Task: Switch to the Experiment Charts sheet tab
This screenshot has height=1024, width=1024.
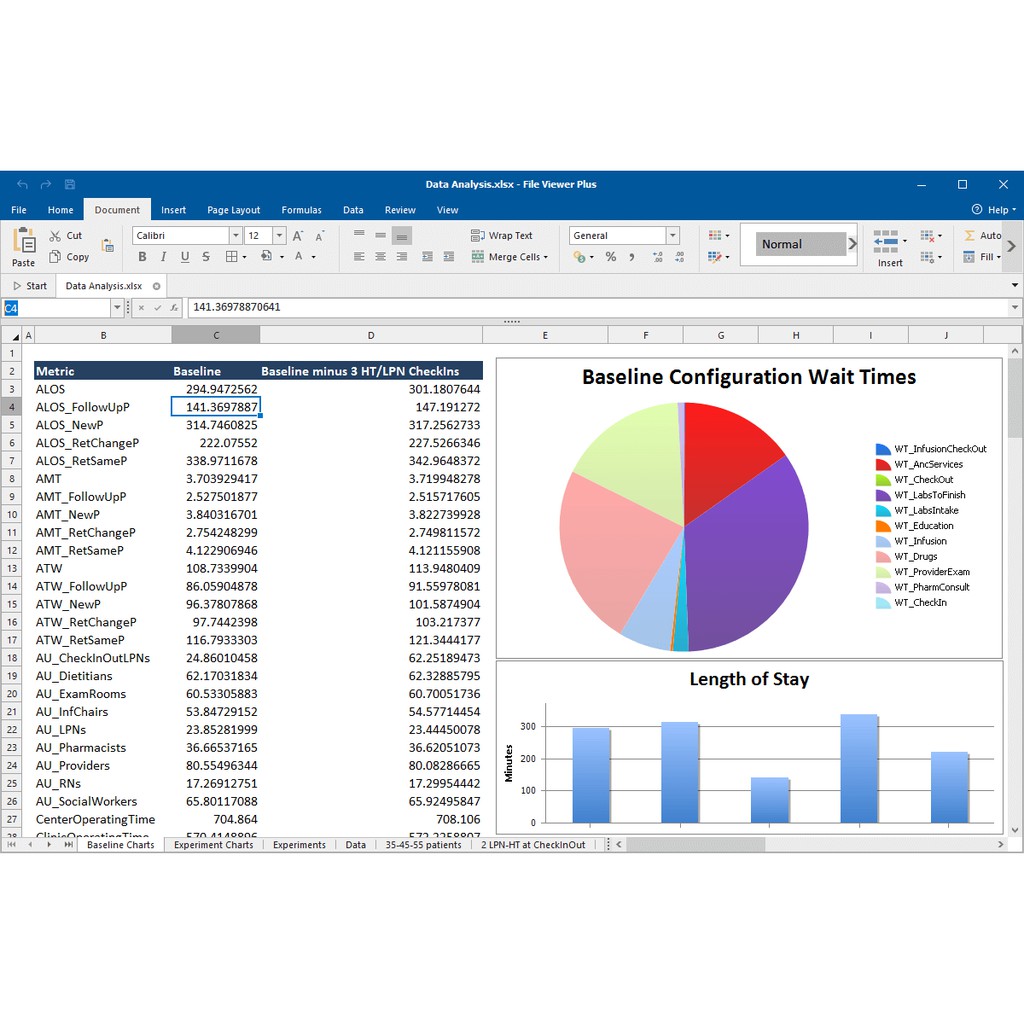Action: (213, 845)
